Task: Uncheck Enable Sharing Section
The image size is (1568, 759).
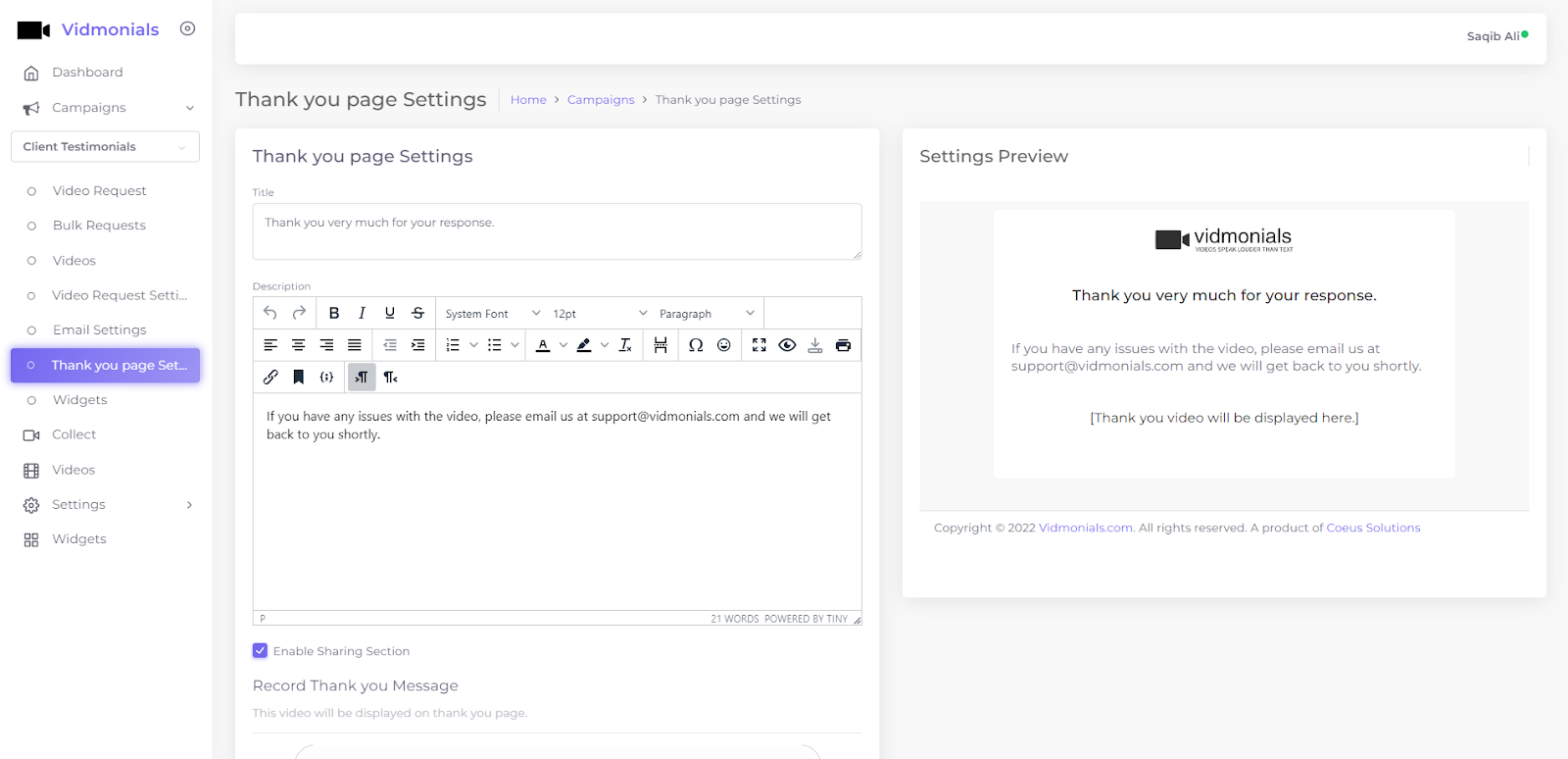Action: pos(260,650)
